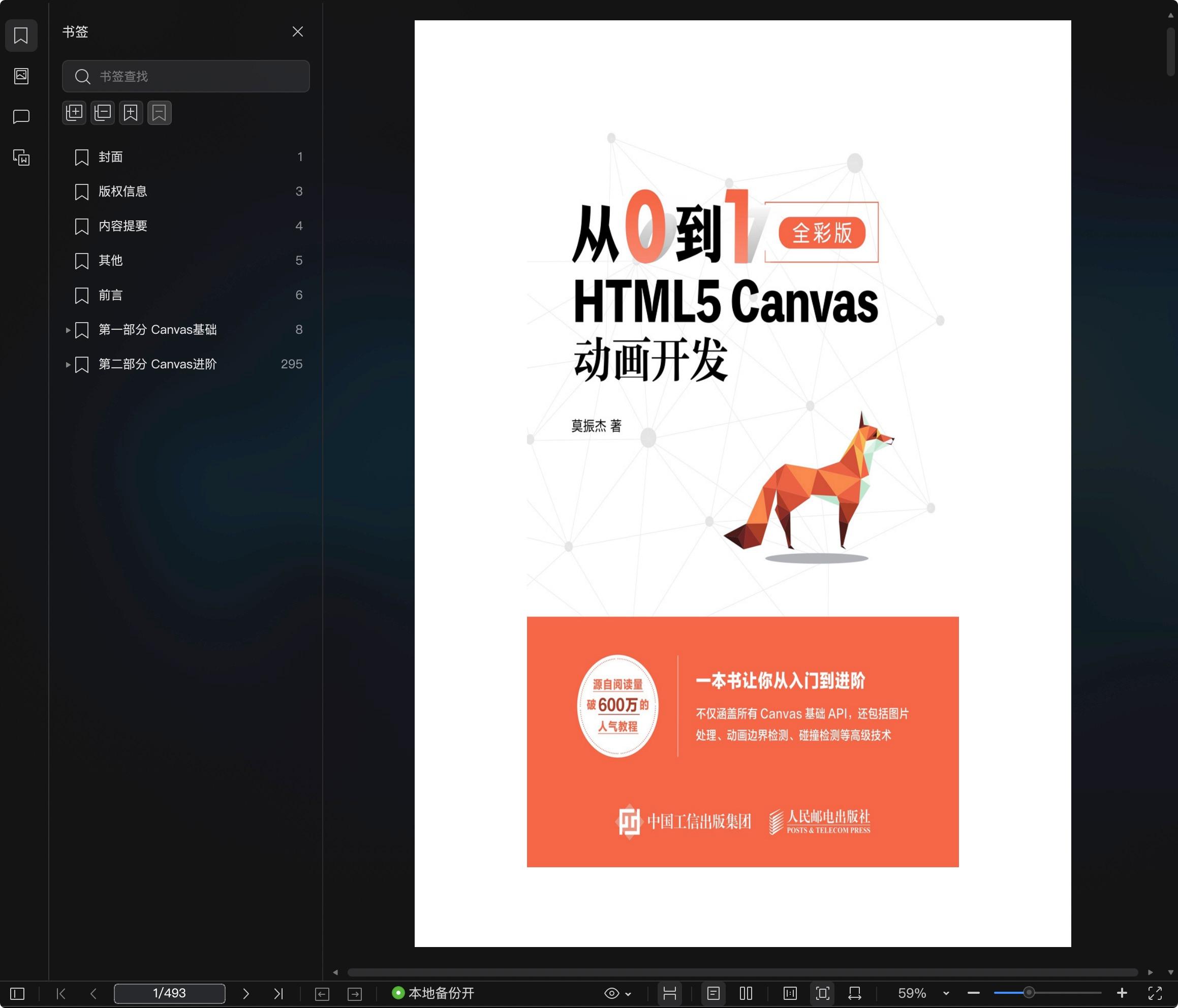
Task: Switch to two-page view
Action: [x=746, y=993]
